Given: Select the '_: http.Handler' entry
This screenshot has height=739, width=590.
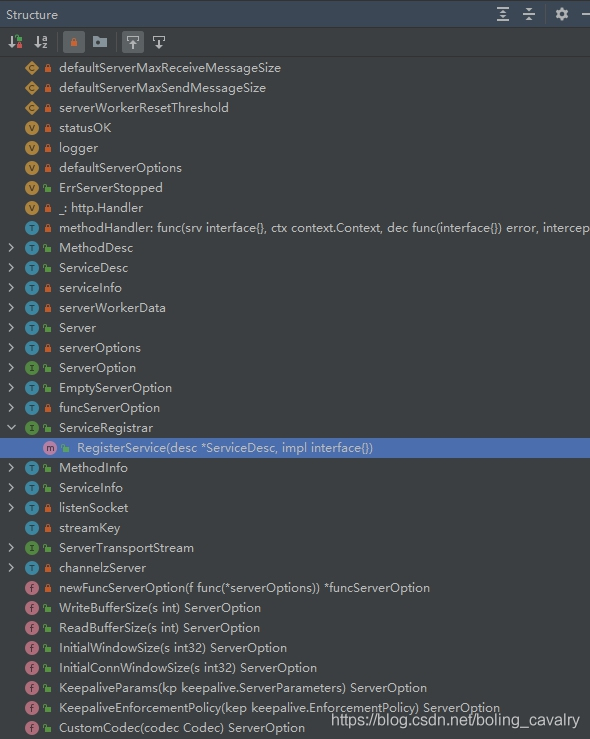Looking at the screenshot, I should tap(101, 208).
